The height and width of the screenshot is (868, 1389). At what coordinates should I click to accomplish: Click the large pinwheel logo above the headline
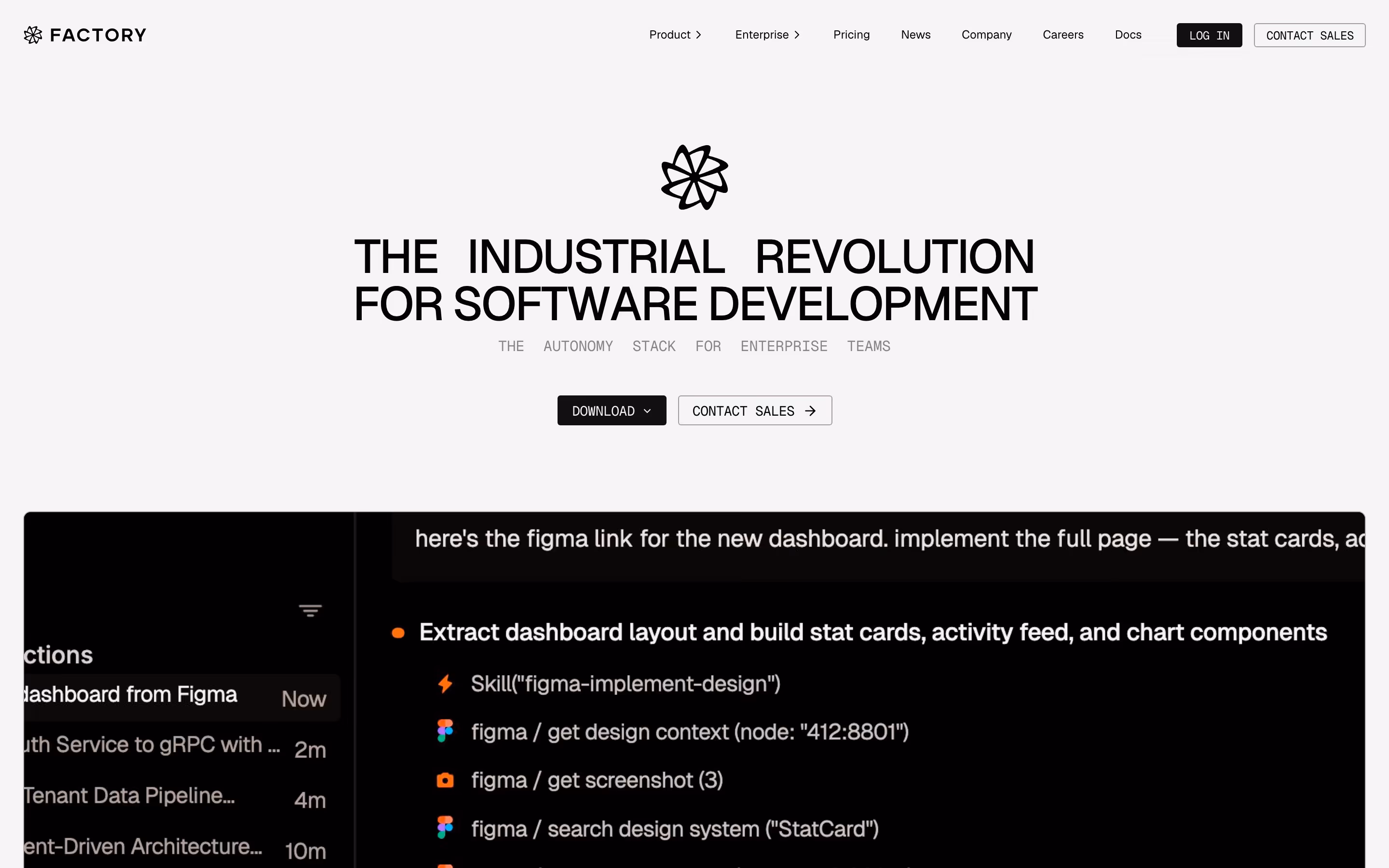coord(694,177)
